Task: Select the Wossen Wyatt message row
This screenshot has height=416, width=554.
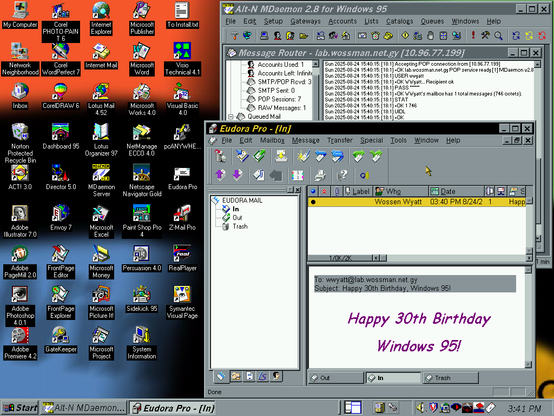Action: tap(417, 202)
